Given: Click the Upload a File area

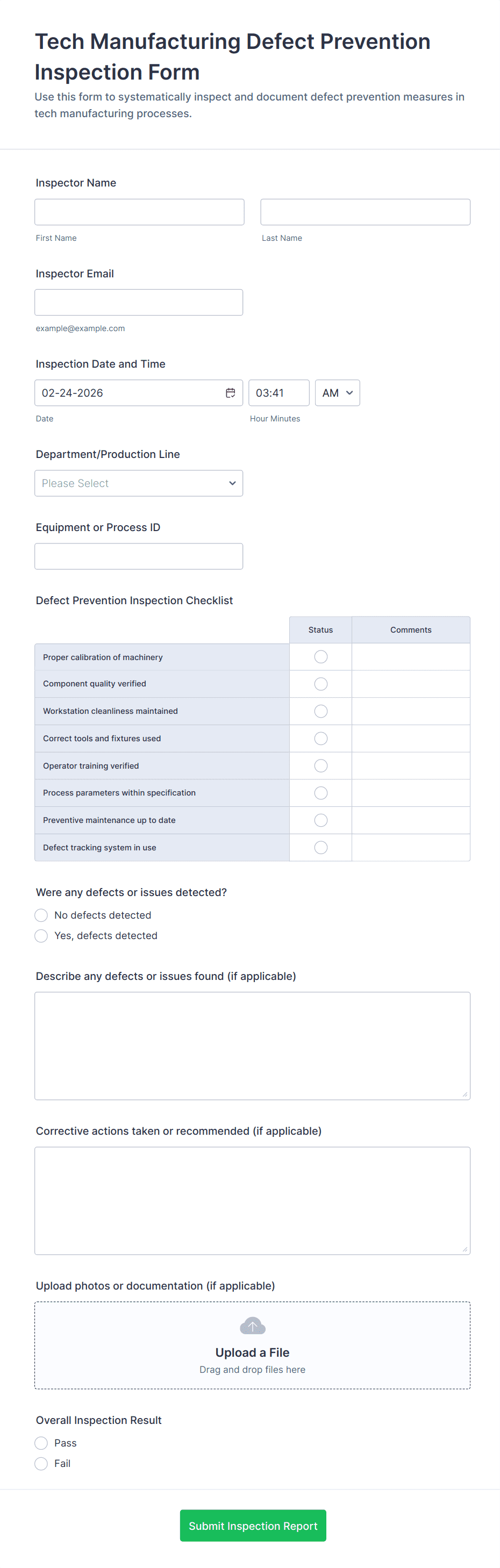Looking at the screenshot, I should [252, 1352].
